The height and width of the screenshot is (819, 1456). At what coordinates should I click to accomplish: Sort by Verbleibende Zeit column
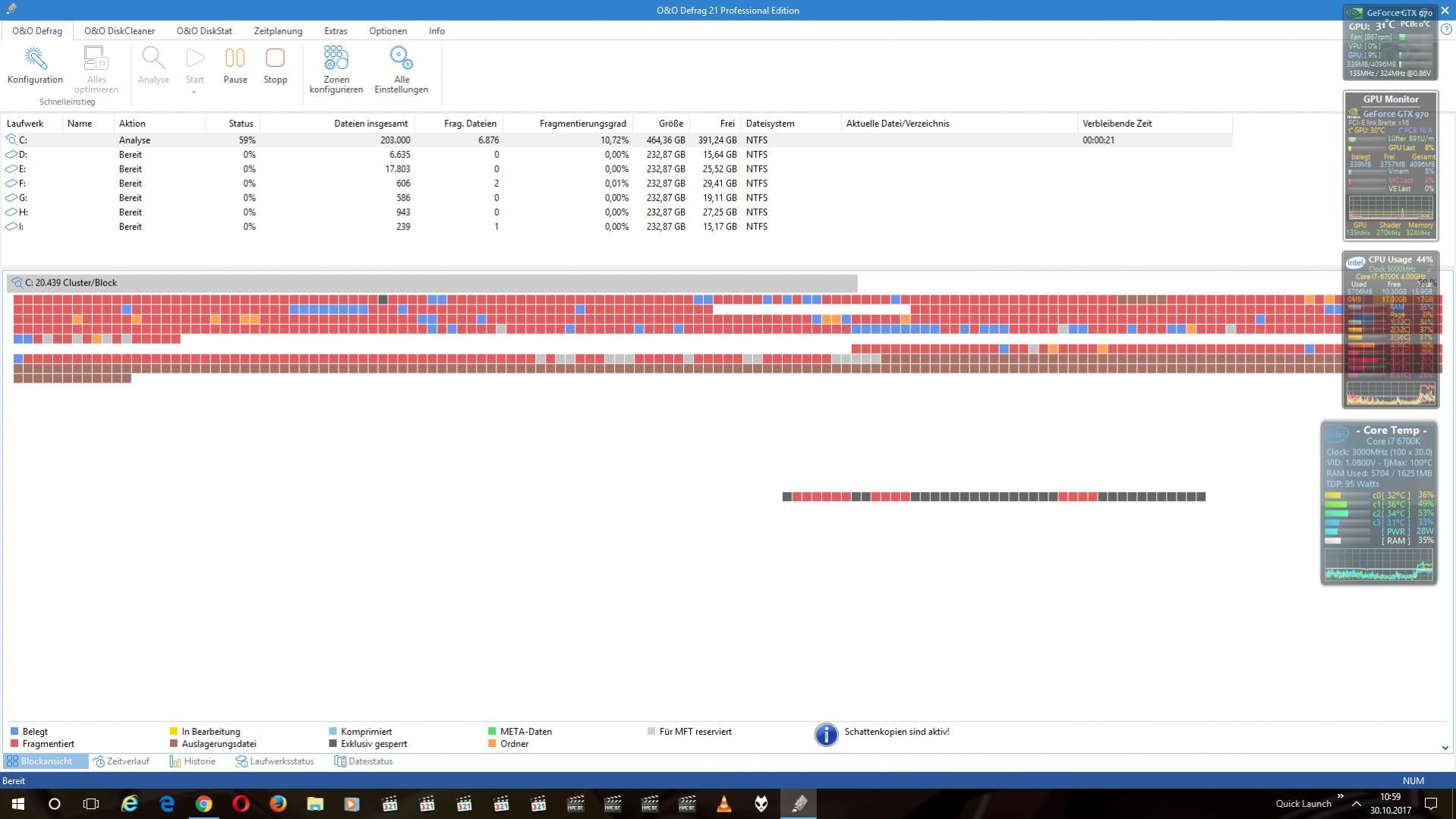coord(1155,123)
